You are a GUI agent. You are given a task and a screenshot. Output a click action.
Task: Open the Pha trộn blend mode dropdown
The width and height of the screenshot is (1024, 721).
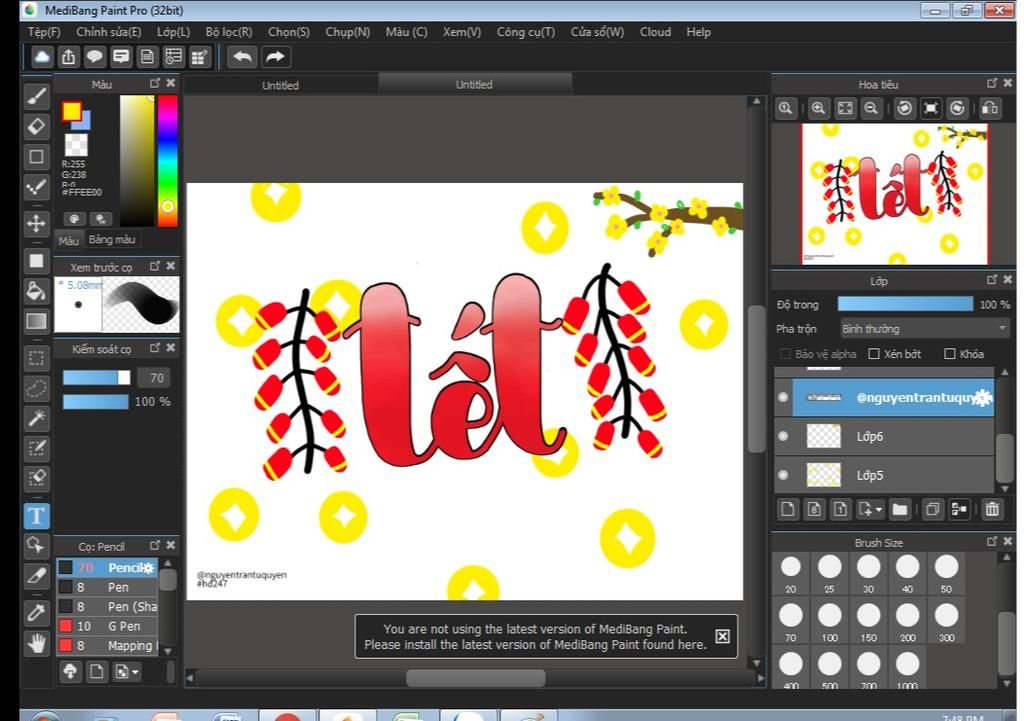point(925,328)
